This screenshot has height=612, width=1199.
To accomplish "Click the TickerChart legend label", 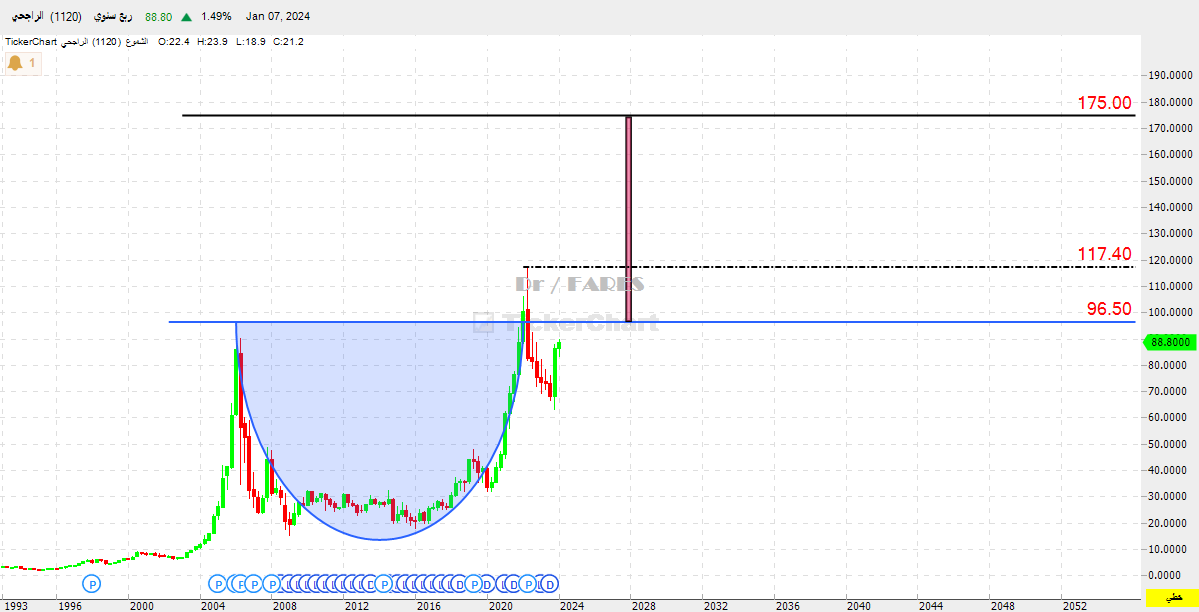I will click(x=31, y=41).
